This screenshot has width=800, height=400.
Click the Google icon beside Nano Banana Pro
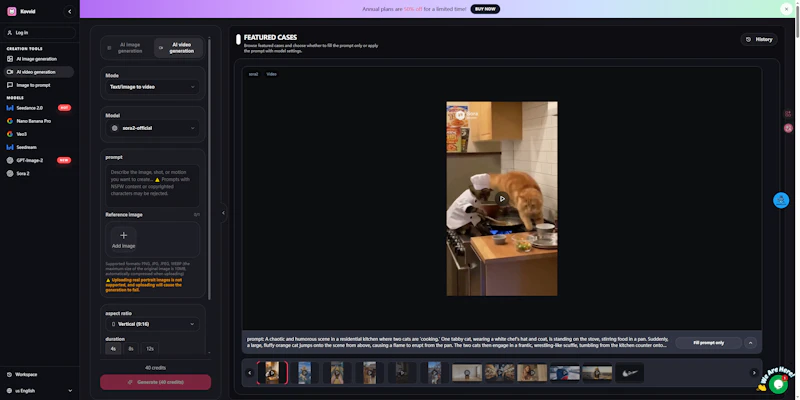[x=10, y=121]
